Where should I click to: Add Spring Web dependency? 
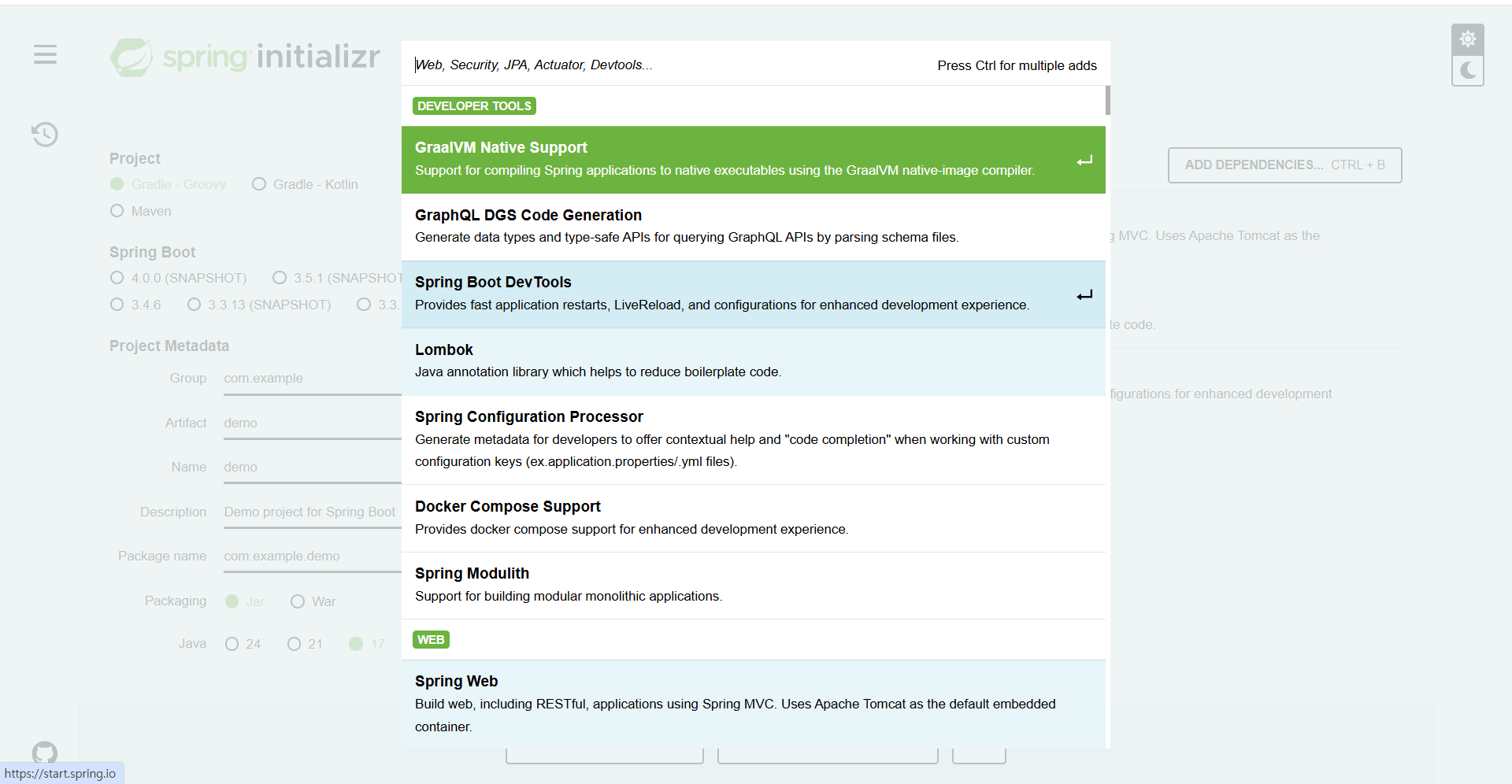pyautogui.click(x=754, y=704)
